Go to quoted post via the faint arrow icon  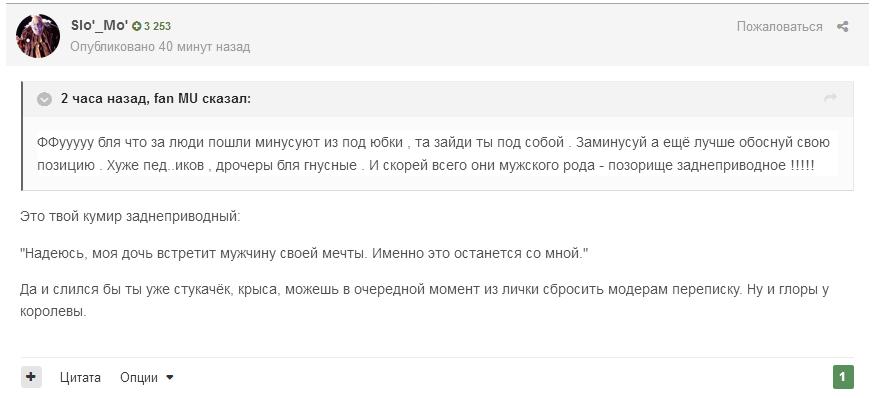[x=830, y=98]
